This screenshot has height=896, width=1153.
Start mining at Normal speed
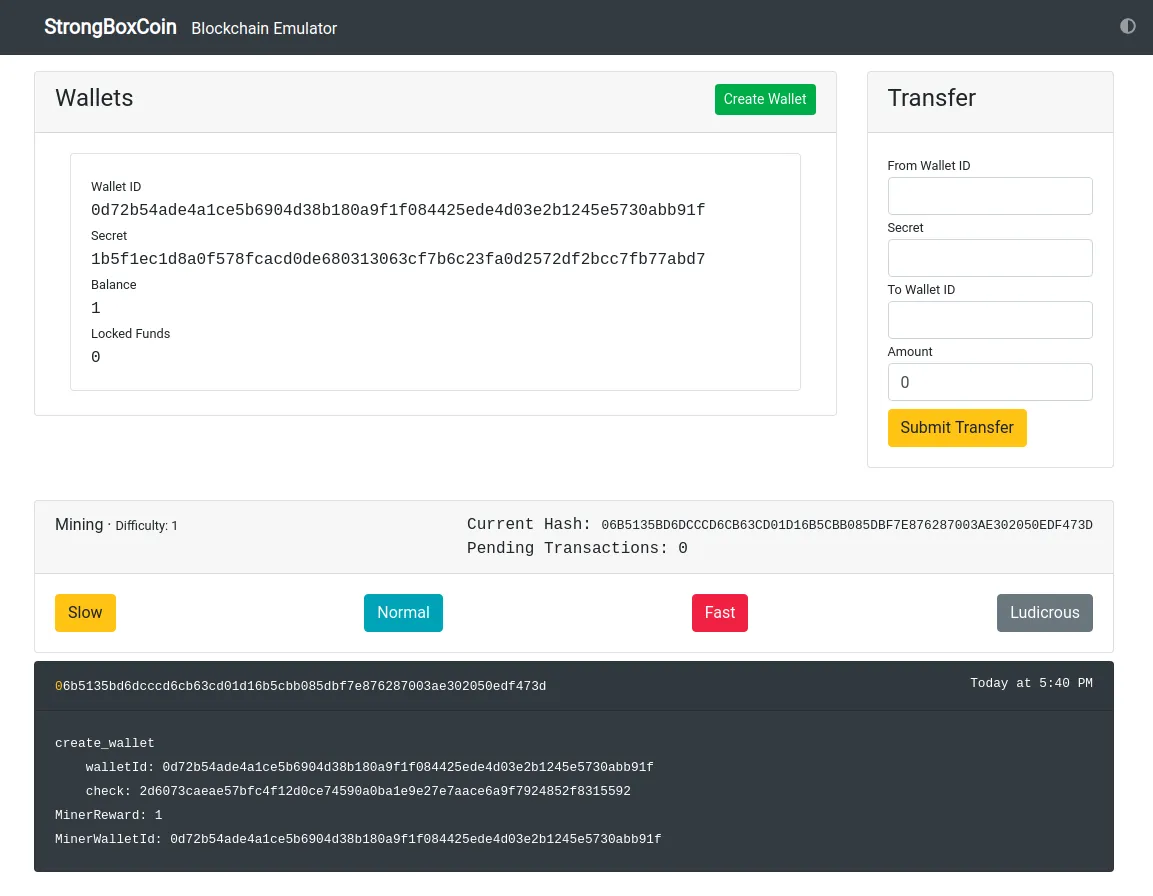click(x=403, y=613)
